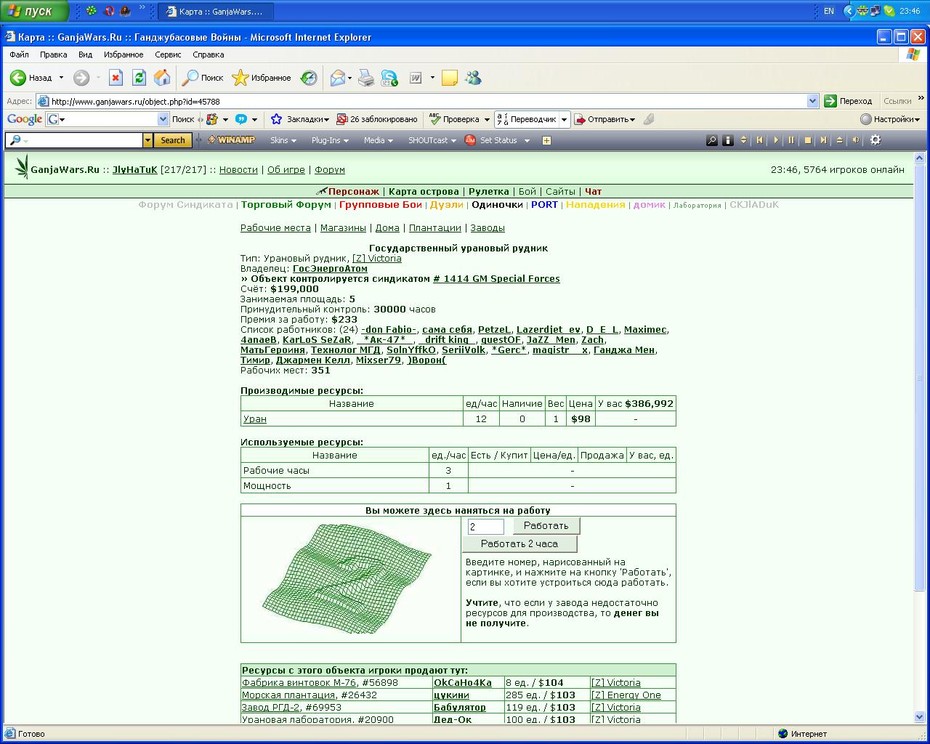Click the Работать 2 часа button

tap(520, 543)
